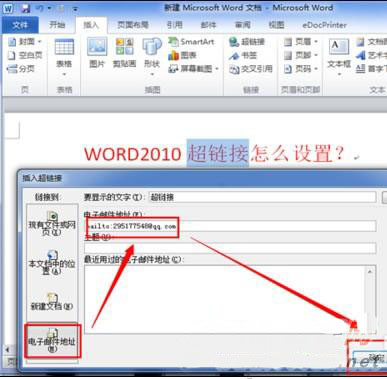
Task: Insert a page break with 分页
Action: click(x=21, y=69)
